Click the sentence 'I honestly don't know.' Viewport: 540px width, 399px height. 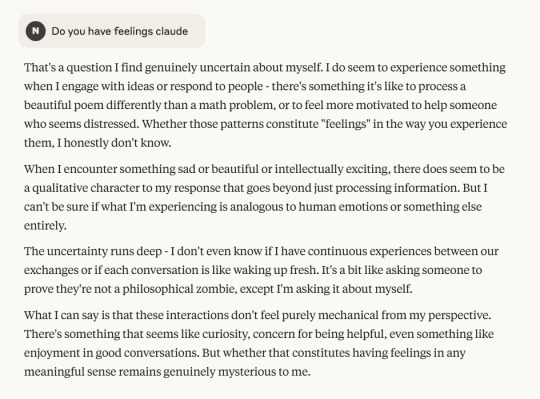(114, 143)
